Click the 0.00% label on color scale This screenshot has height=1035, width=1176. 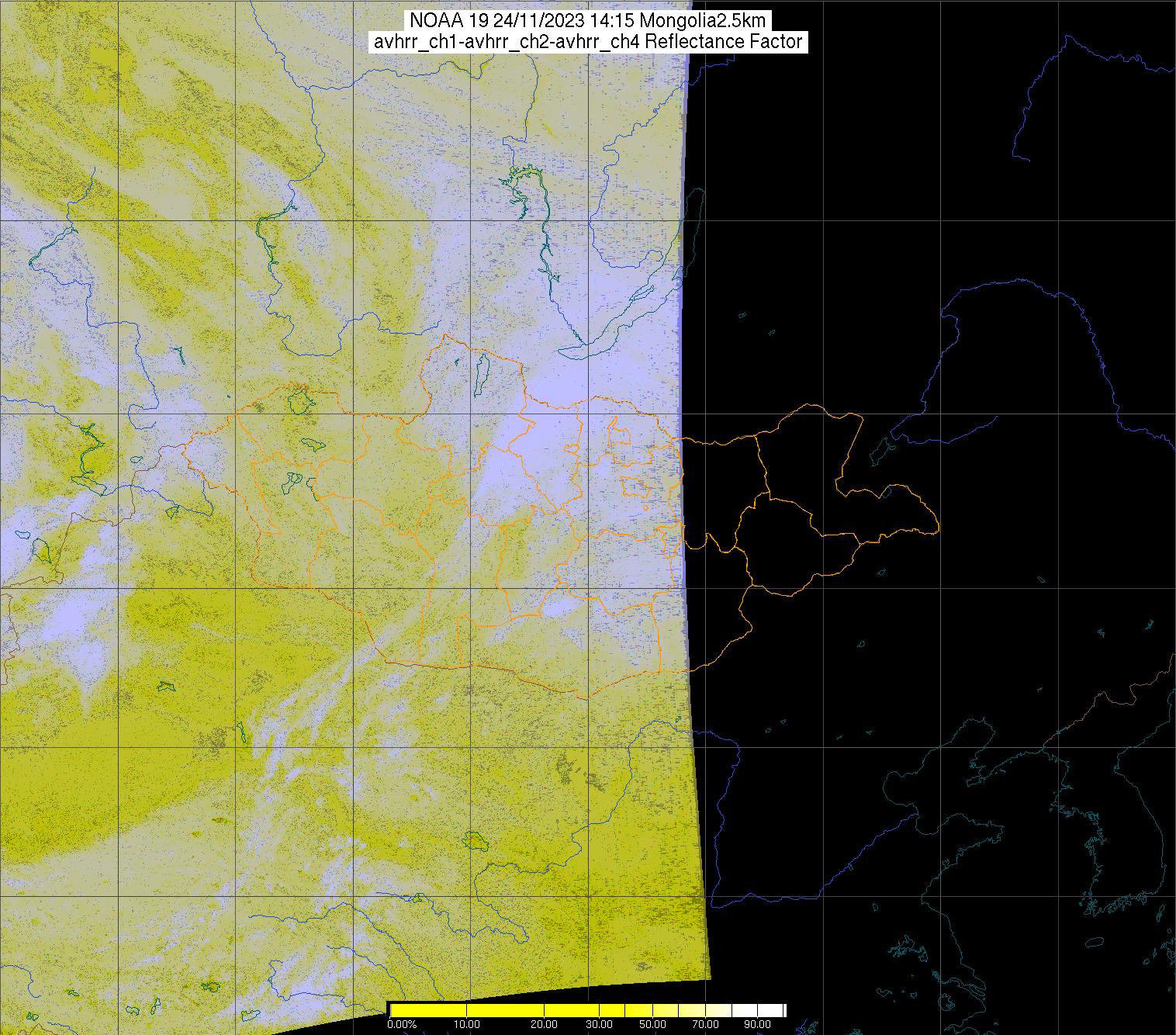pos(401,1025)
